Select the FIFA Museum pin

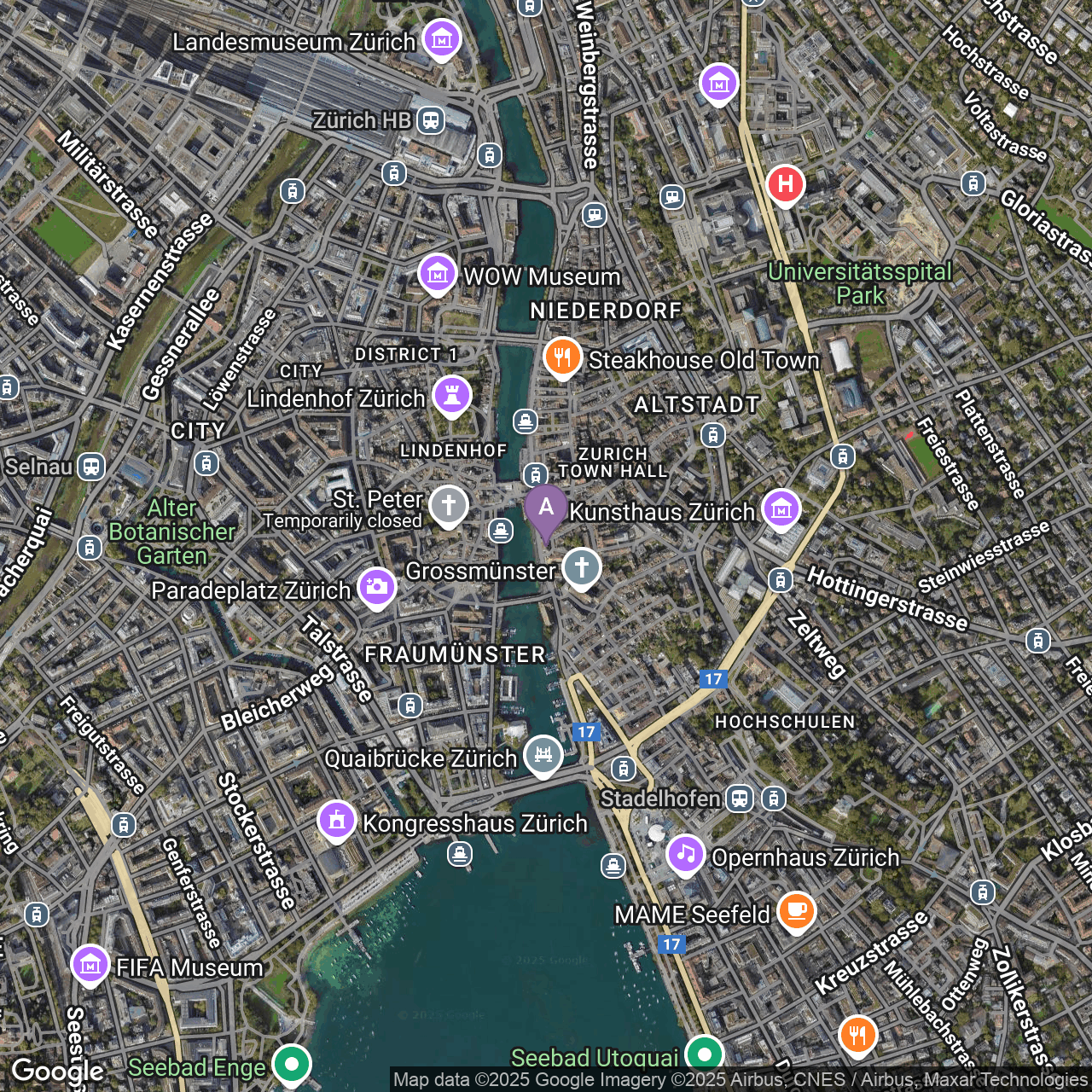click(90, 966)
